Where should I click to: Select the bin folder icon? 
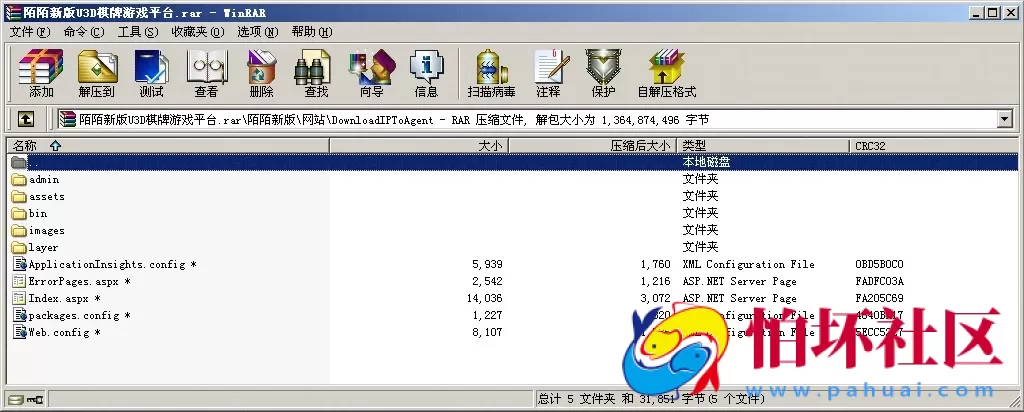[x=19, y=214]
